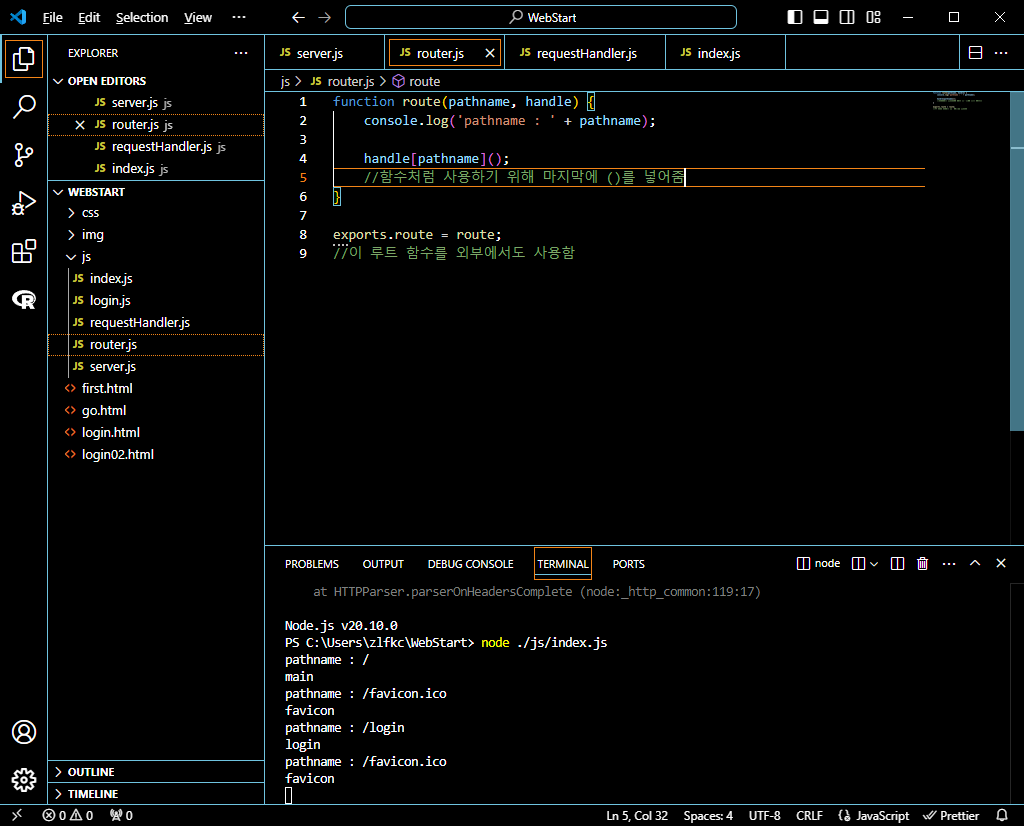This screenshot has width=1024, height=826.
Task: Open the Extensions view
Action: 24,252
